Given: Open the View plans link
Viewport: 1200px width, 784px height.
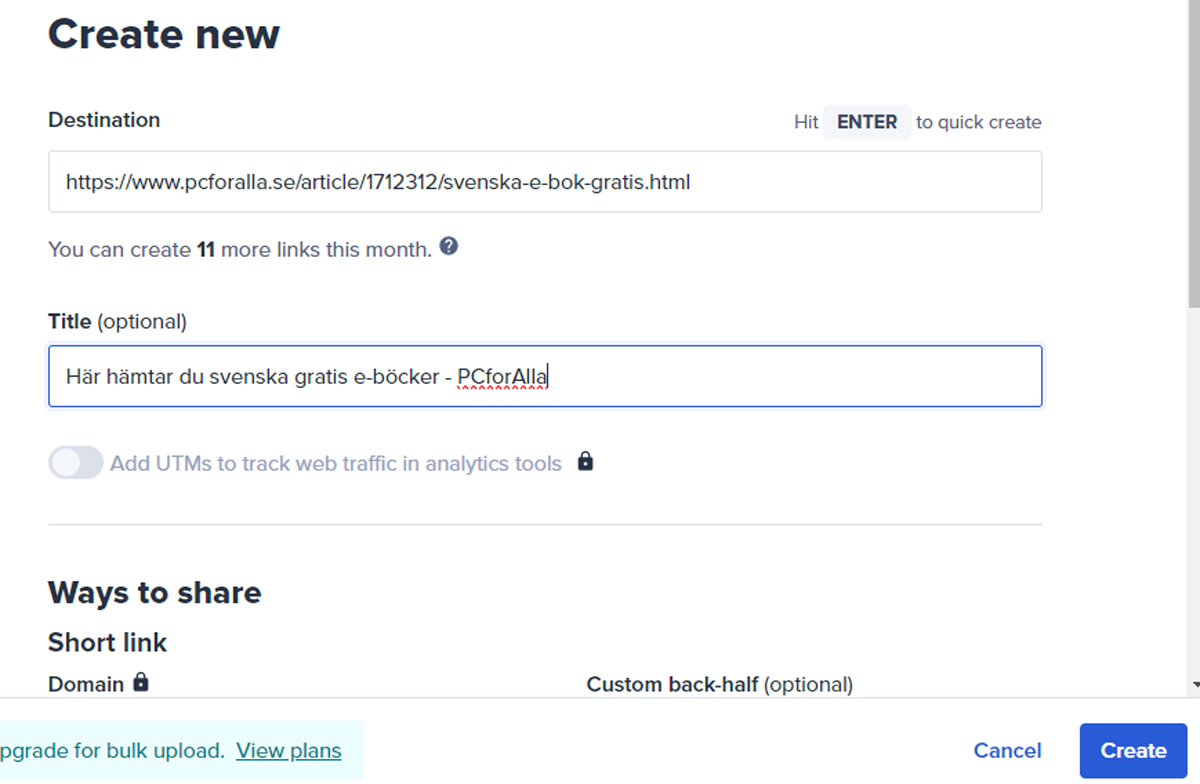Looking at the screenshot, I should click(288, 750).
